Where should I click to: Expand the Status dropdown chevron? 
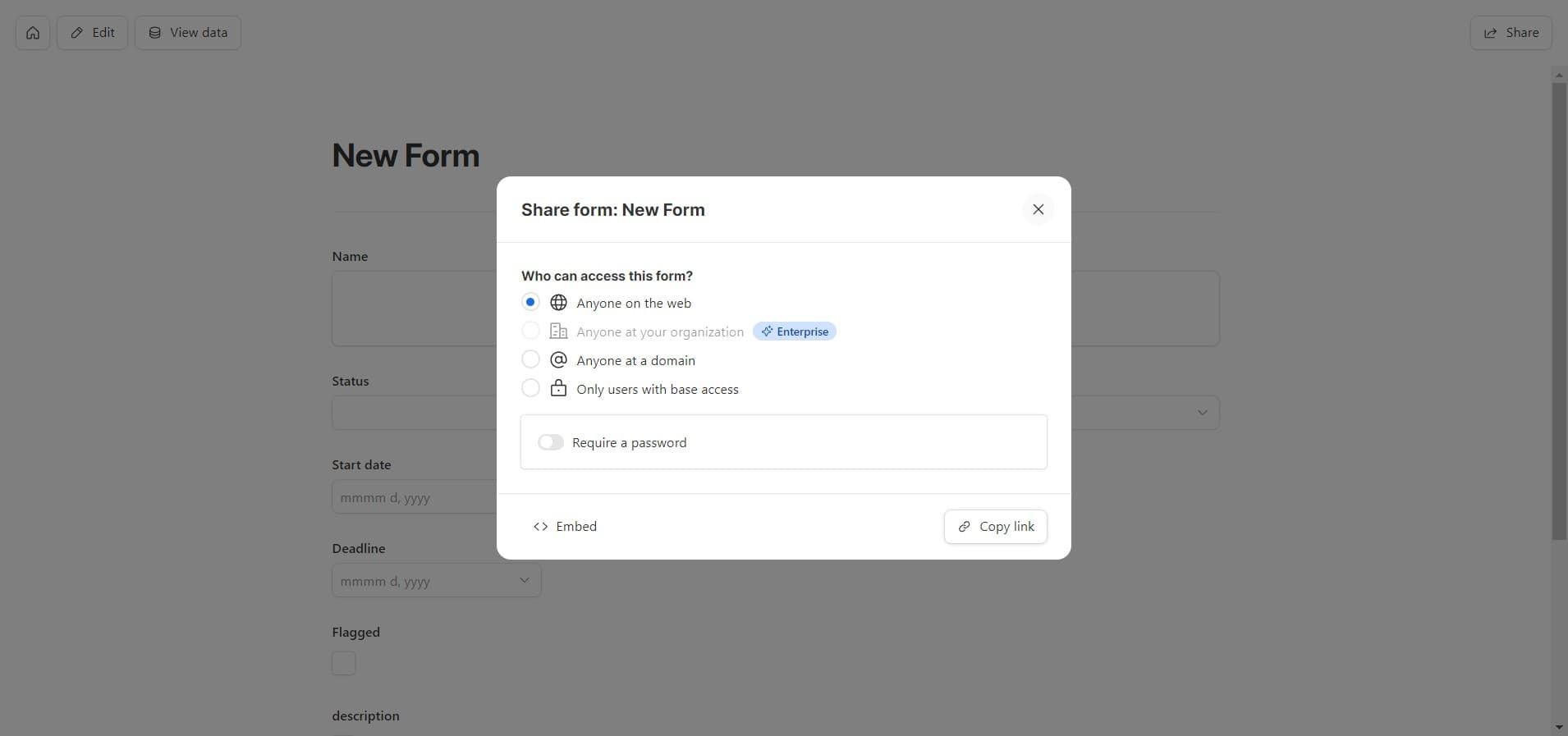(x=1202, y=413)
